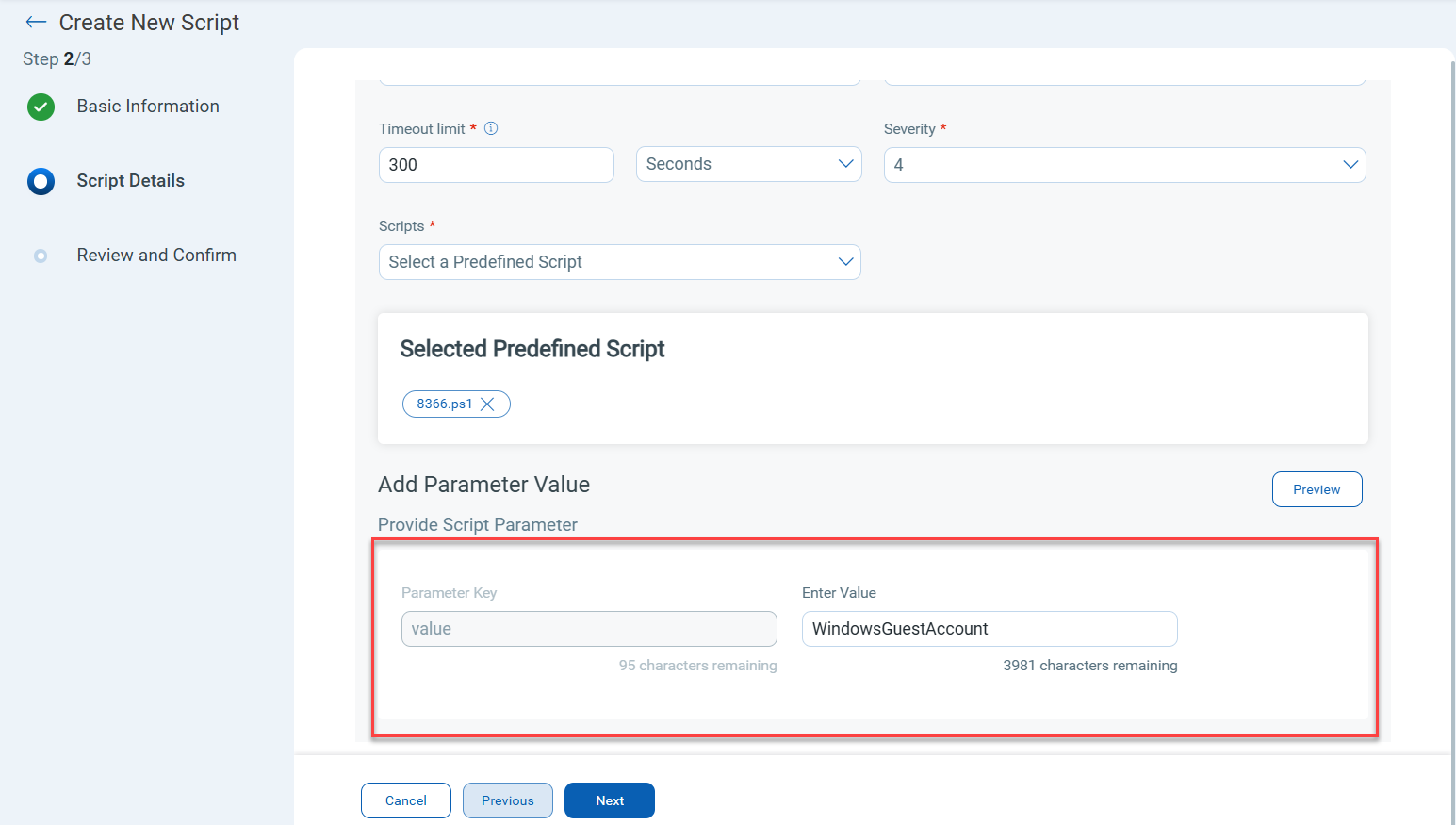Click the green Basic Information checkmark icon
Viewport: 1456px width, 825px height.
41,107
